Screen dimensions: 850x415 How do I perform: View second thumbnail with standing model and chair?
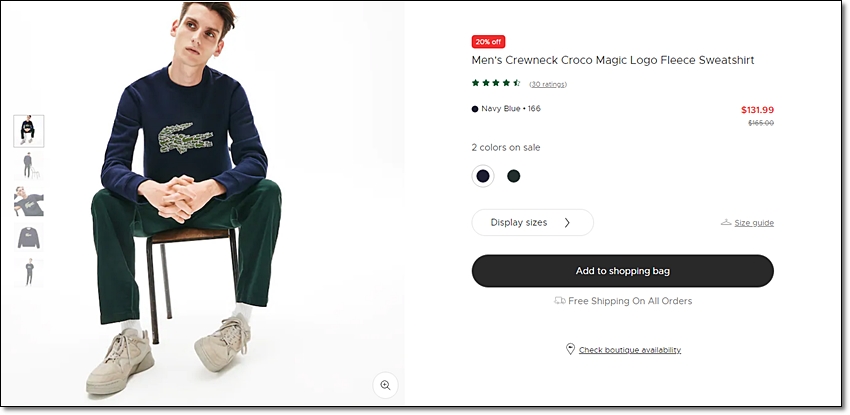(x=29, y=166)
